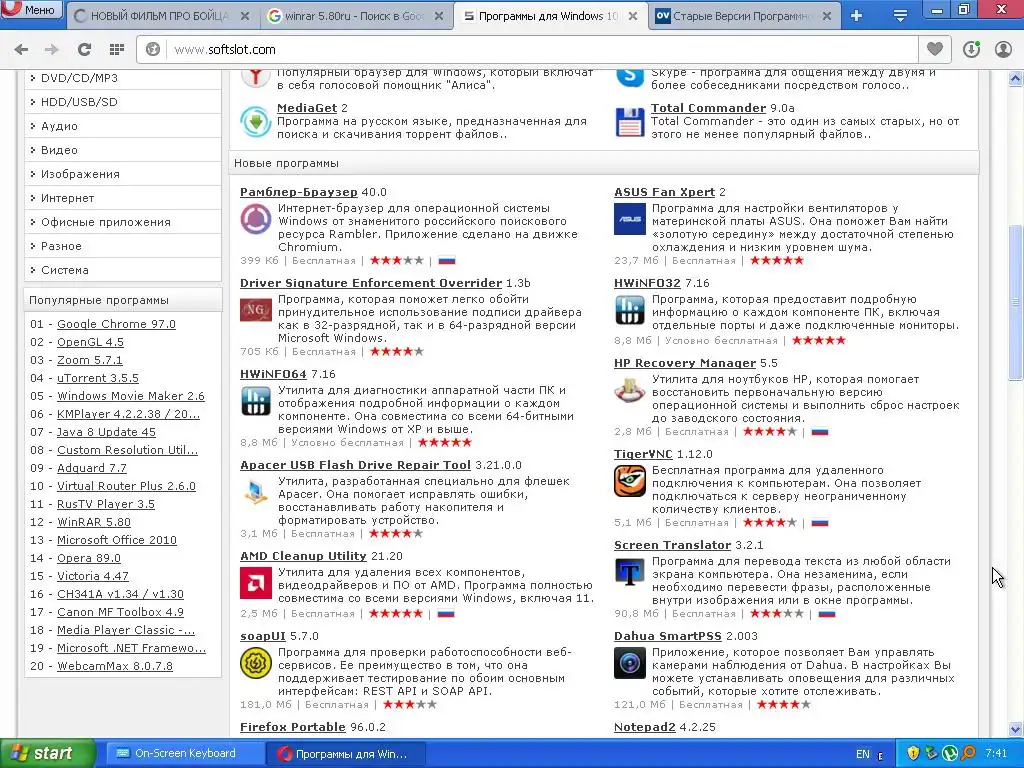Expand the Разное category
Image resolution: width=1024 pixels, height=768 pixels.
click(123, 246)
